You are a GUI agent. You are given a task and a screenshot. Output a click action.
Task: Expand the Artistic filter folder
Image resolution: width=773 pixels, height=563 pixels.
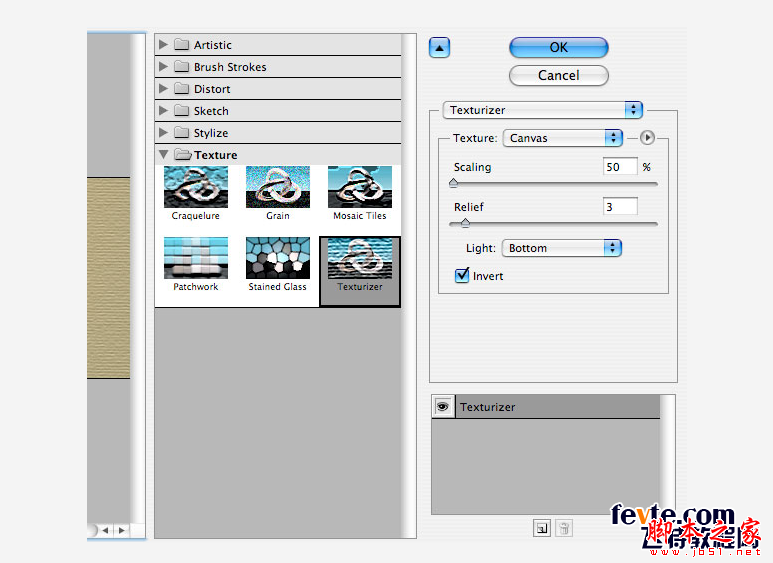pyautogui.click(x=163, y=45)
